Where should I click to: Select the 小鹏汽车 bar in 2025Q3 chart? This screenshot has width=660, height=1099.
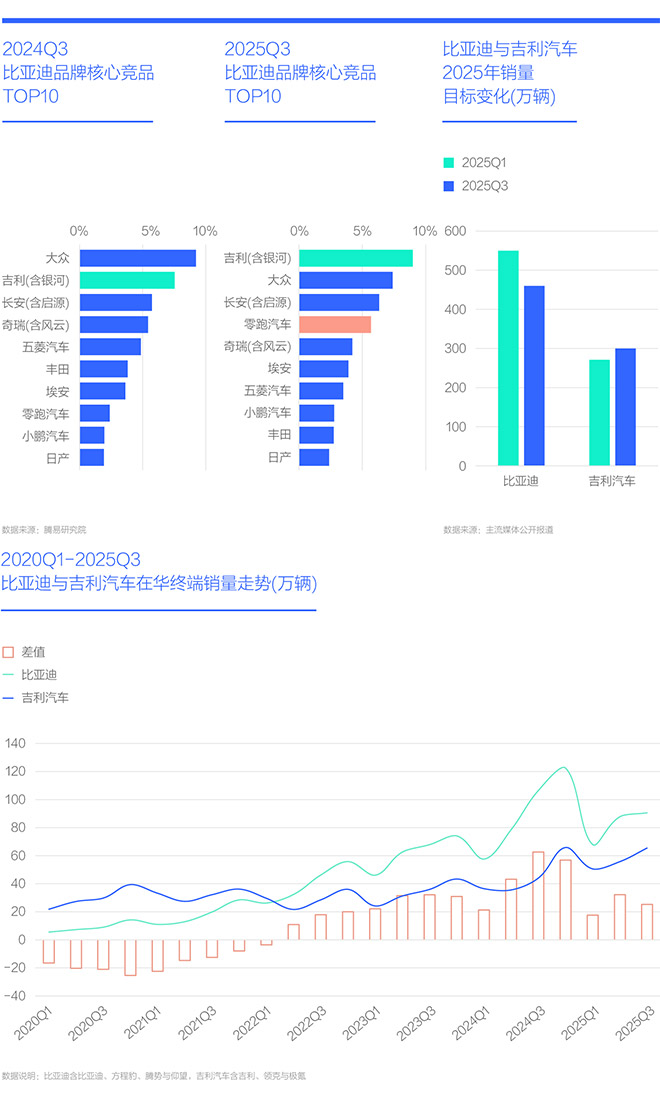tap(317, 413)
